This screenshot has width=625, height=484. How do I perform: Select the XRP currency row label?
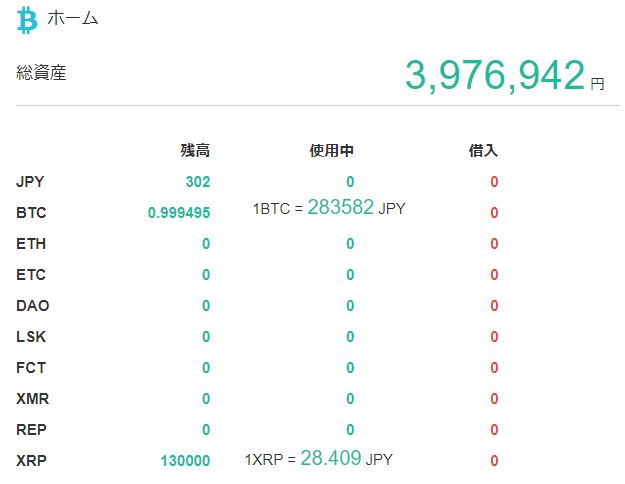(31, 461)
